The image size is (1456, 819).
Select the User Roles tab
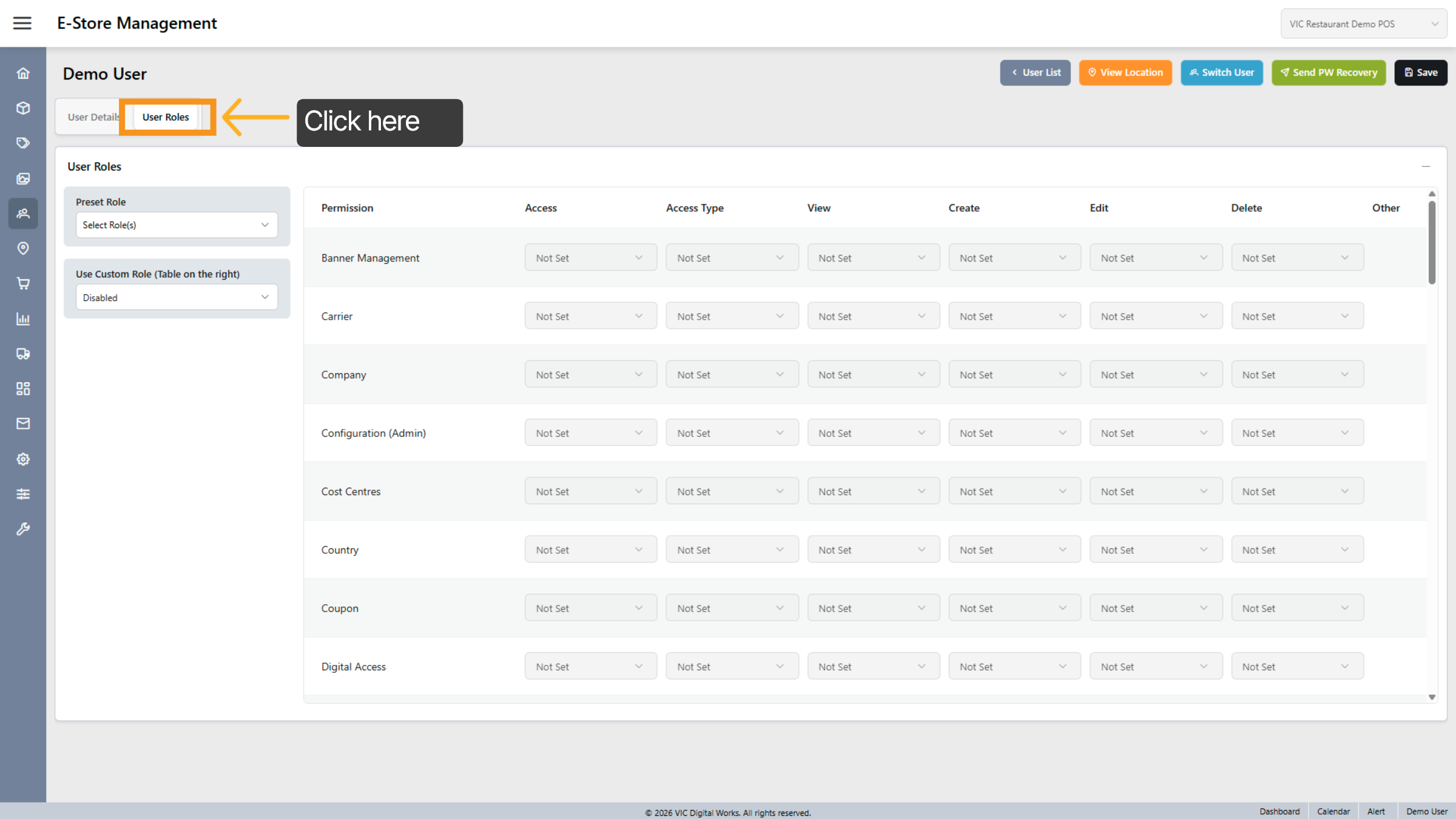[166, 117]
